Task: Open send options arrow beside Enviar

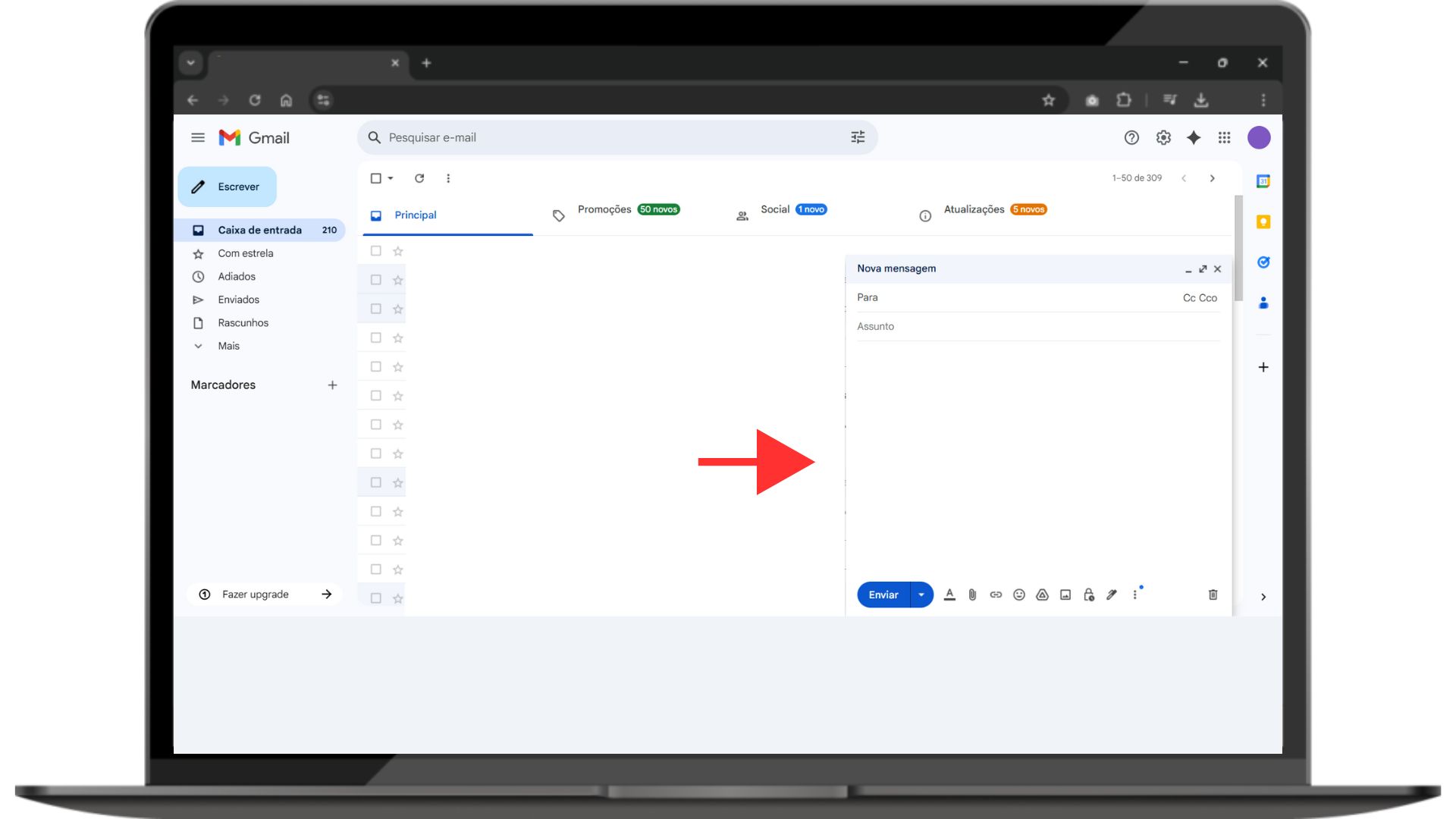Action: [921, 595]
